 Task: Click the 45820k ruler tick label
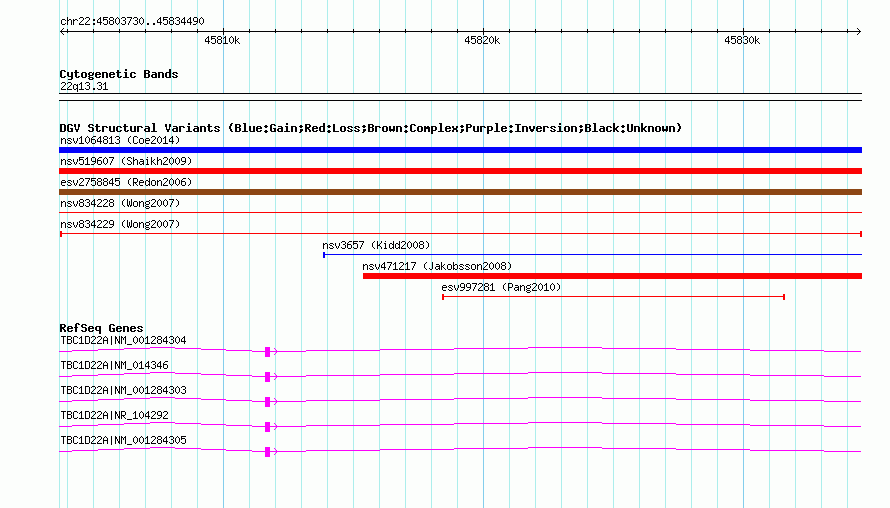(x=482, y=40)
